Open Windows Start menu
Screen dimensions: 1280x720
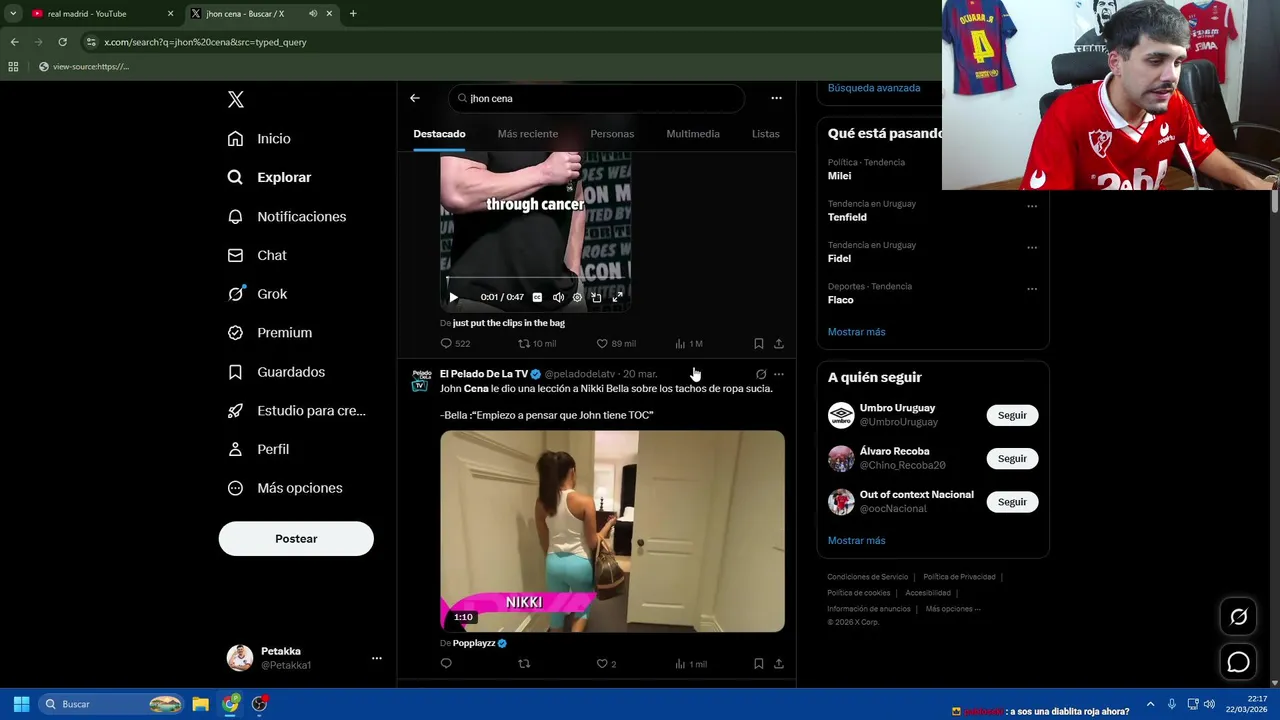click(21, 704)
